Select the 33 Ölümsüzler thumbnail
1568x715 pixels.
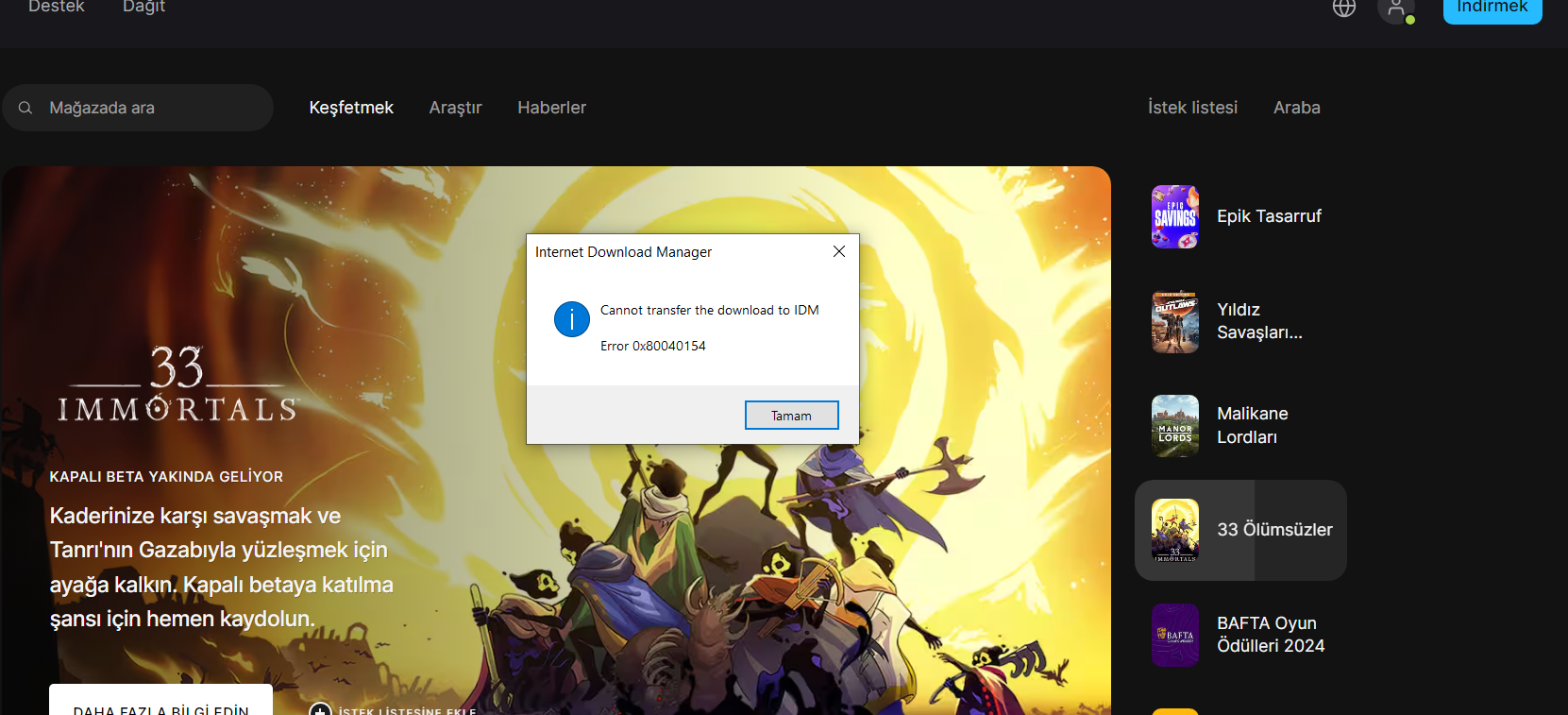1175,530
